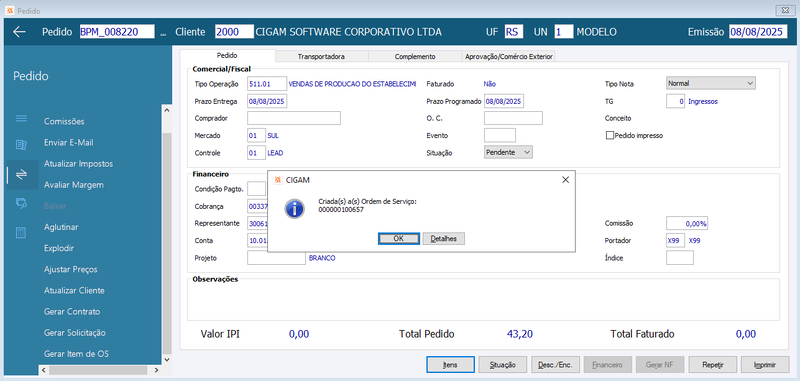
Task: Click the empty Comprador field
Action: [x=294, y=118]
